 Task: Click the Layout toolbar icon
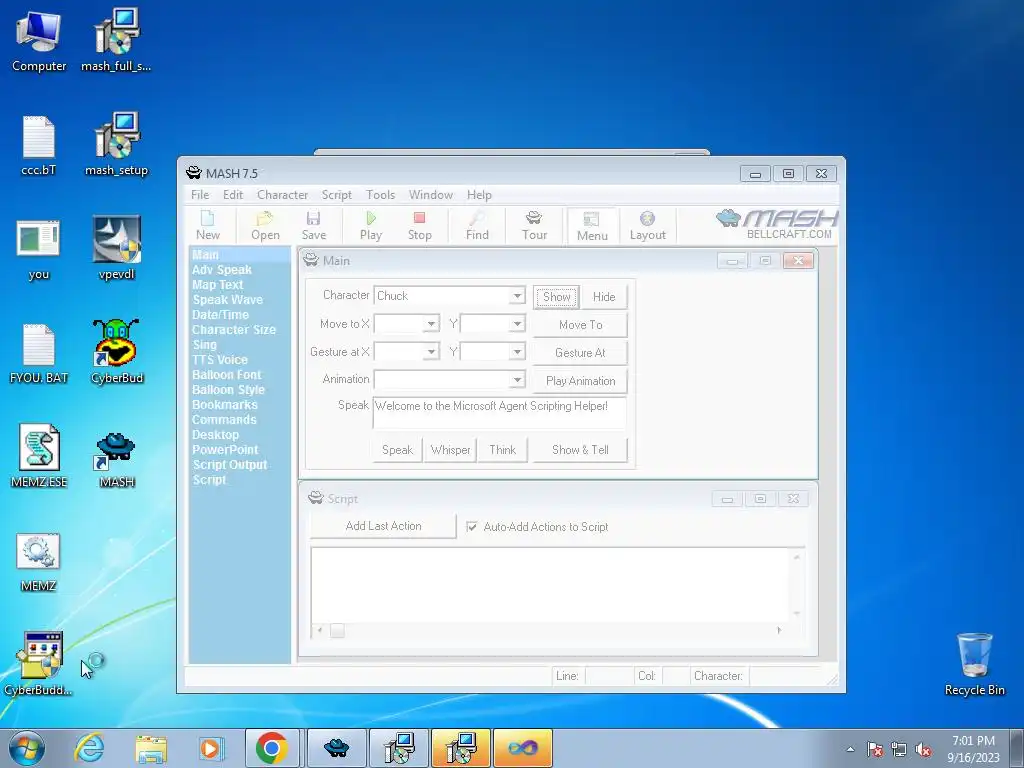pyautogui.click(x=647, y=225)
